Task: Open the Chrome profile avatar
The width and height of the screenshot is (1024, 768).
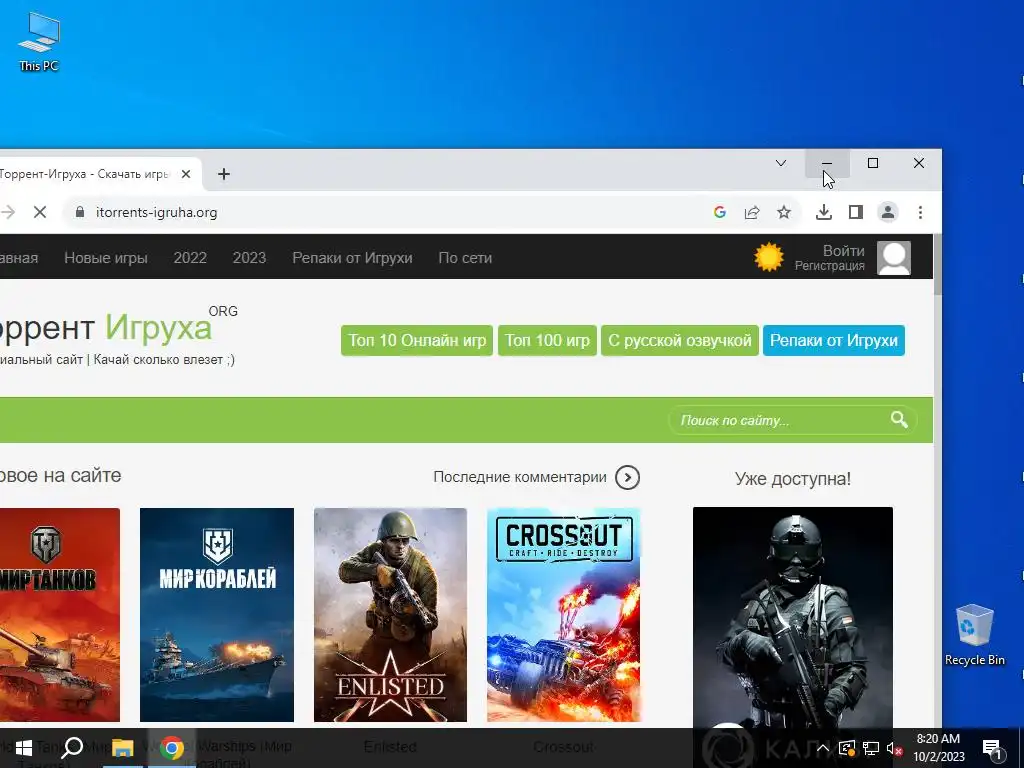Action: 888,212
